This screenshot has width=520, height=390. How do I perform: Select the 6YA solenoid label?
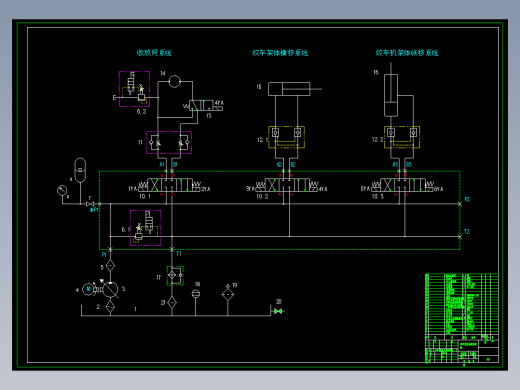(x=438, y=189)
